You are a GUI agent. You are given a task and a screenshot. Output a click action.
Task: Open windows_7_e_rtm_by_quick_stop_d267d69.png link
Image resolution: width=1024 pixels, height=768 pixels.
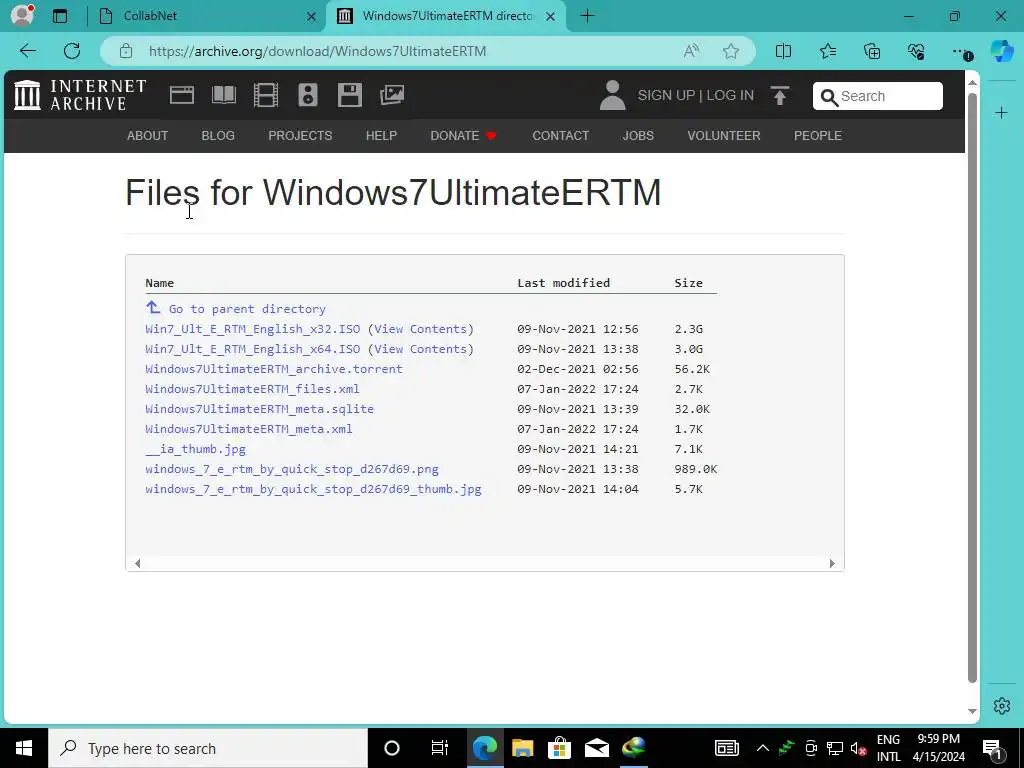292,469
